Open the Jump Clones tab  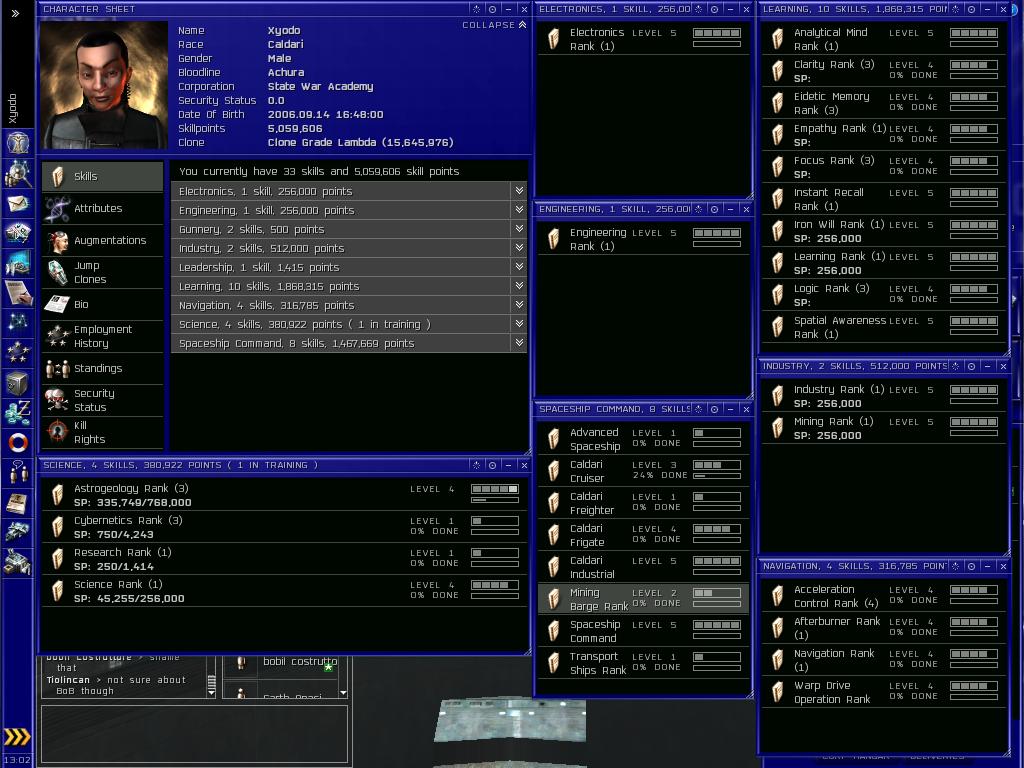(x=103, y=272)
